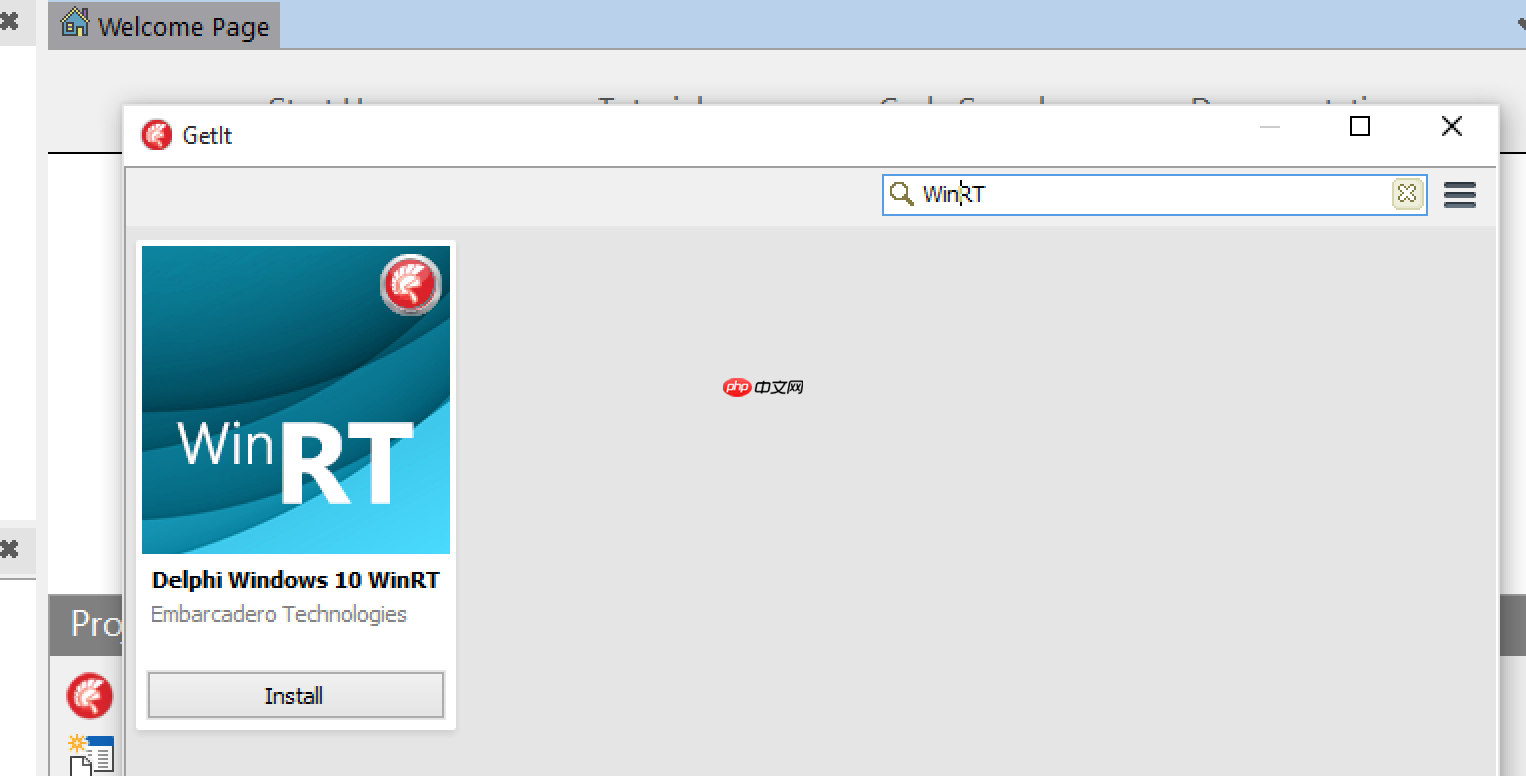The width and height of the screenshot is (1526, 776).
Task: Click the home icon on Welcome Page tab
Action: click(x=75, y=23)
